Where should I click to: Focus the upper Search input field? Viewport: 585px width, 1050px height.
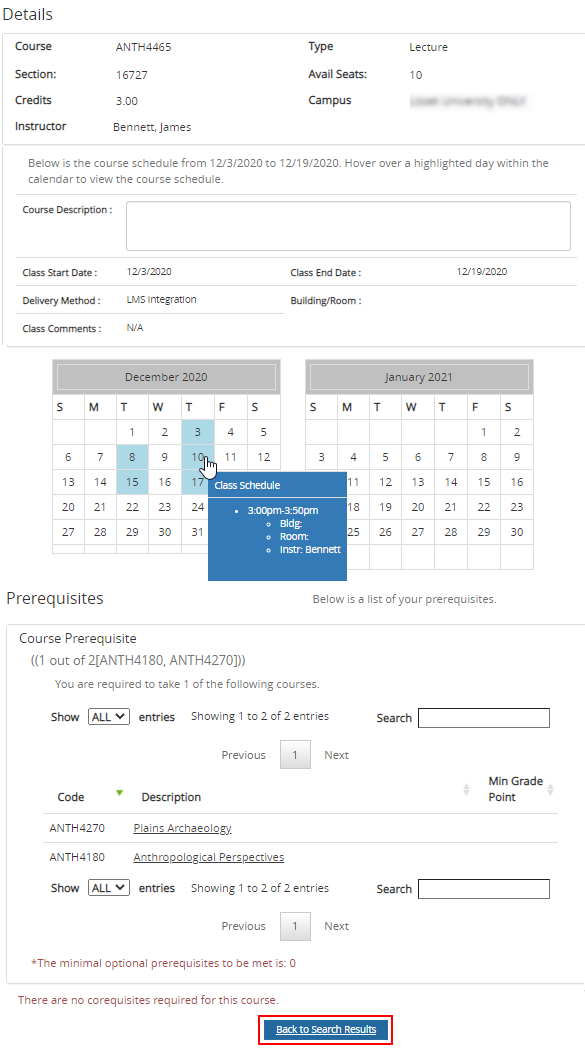(484, 718)
